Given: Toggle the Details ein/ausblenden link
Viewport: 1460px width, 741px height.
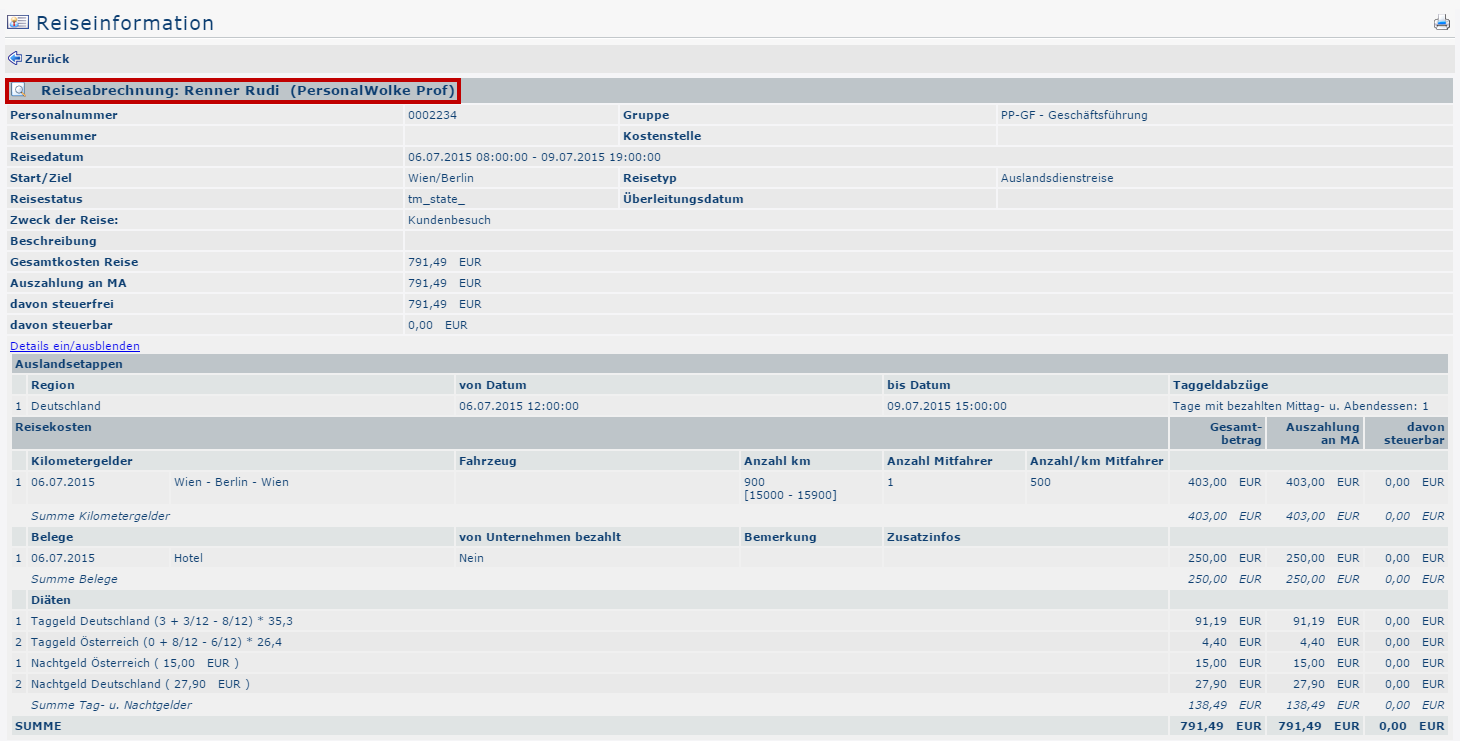Looking at the screenshot, I should point(75,346).
